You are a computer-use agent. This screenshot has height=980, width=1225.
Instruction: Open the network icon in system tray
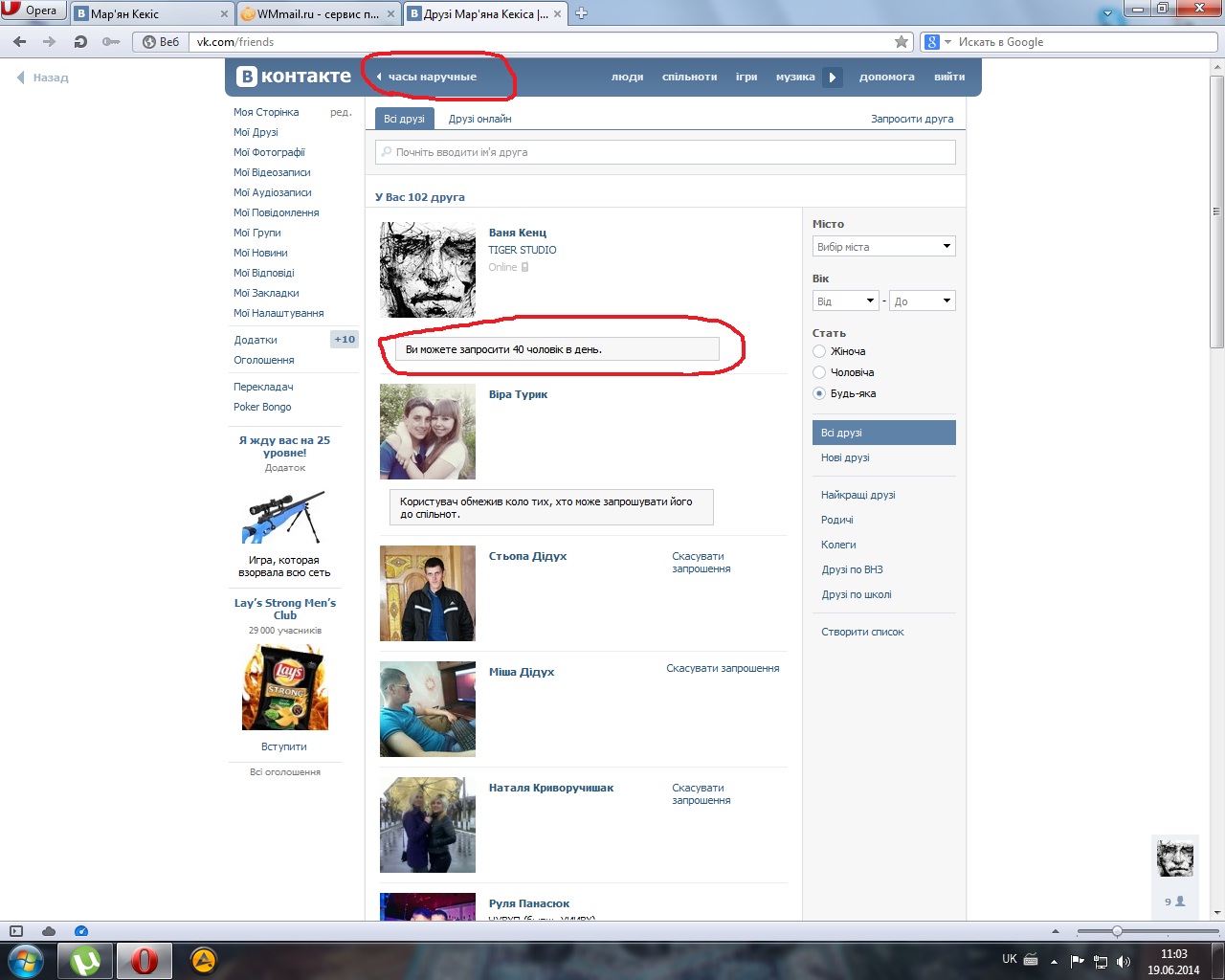coord(1101,961)
